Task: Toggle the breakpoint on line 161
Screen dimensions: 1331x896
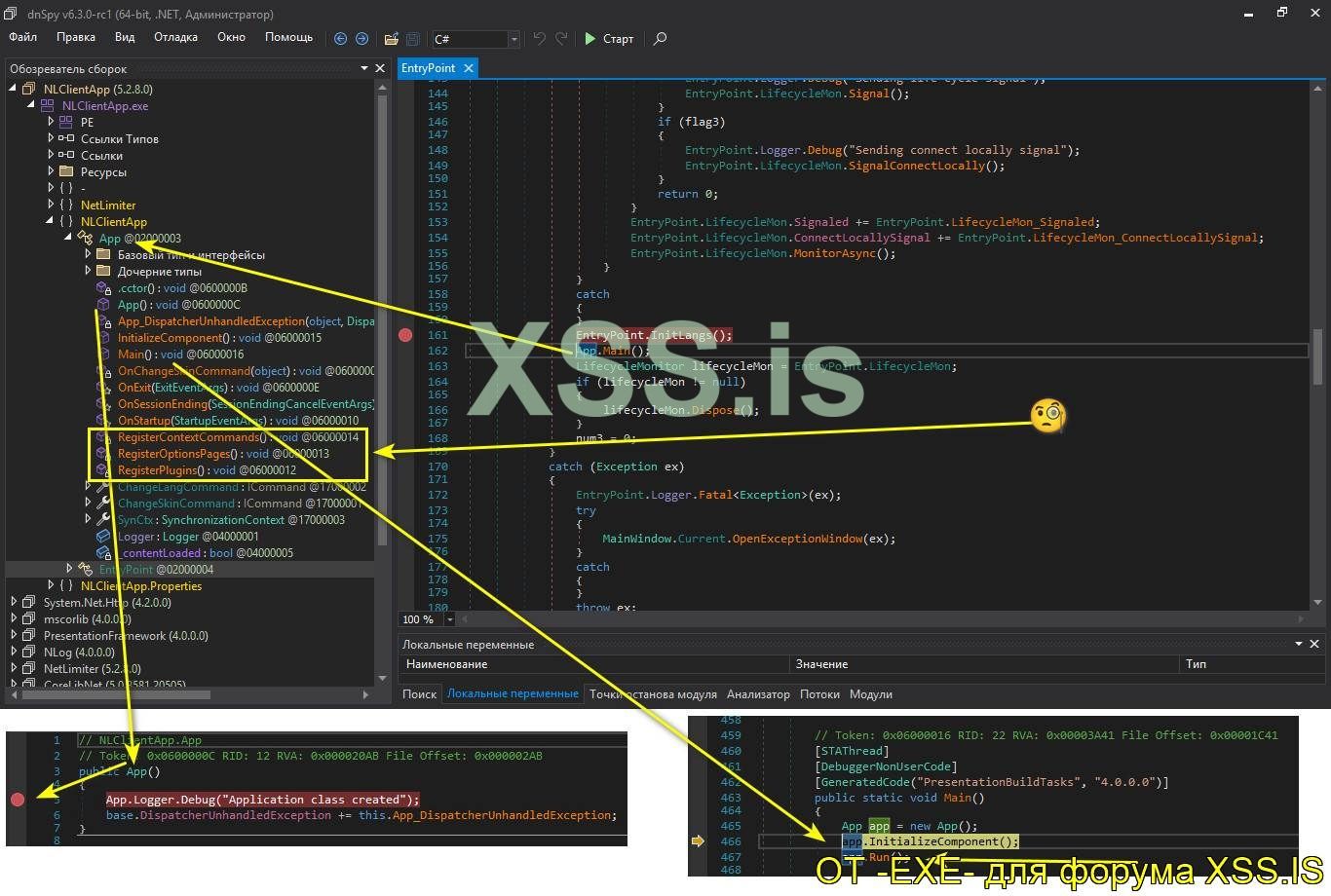Action: pyautogui.click(x=405, y=335)
